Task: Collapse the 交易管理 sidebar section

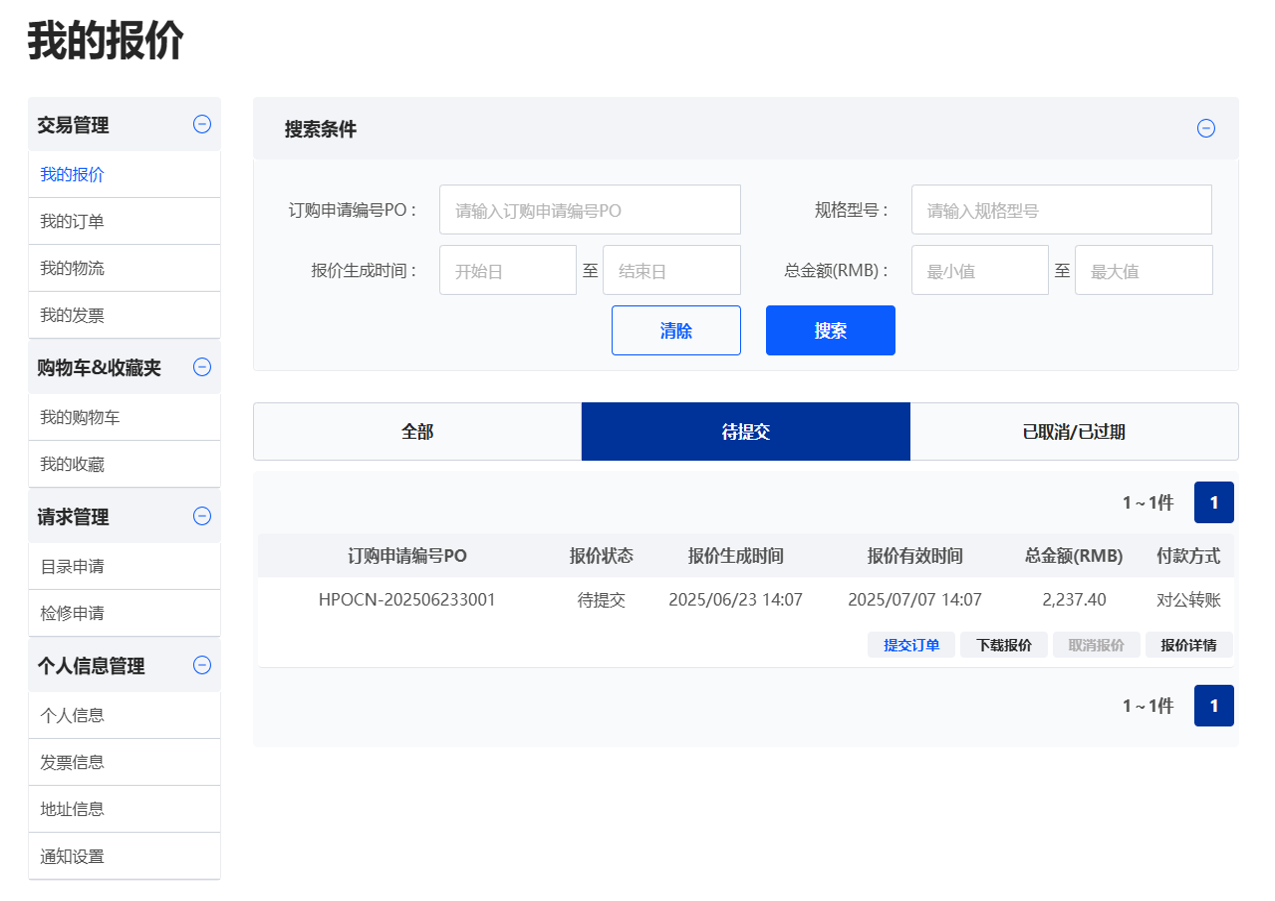Action: click(x=202, y=124)
